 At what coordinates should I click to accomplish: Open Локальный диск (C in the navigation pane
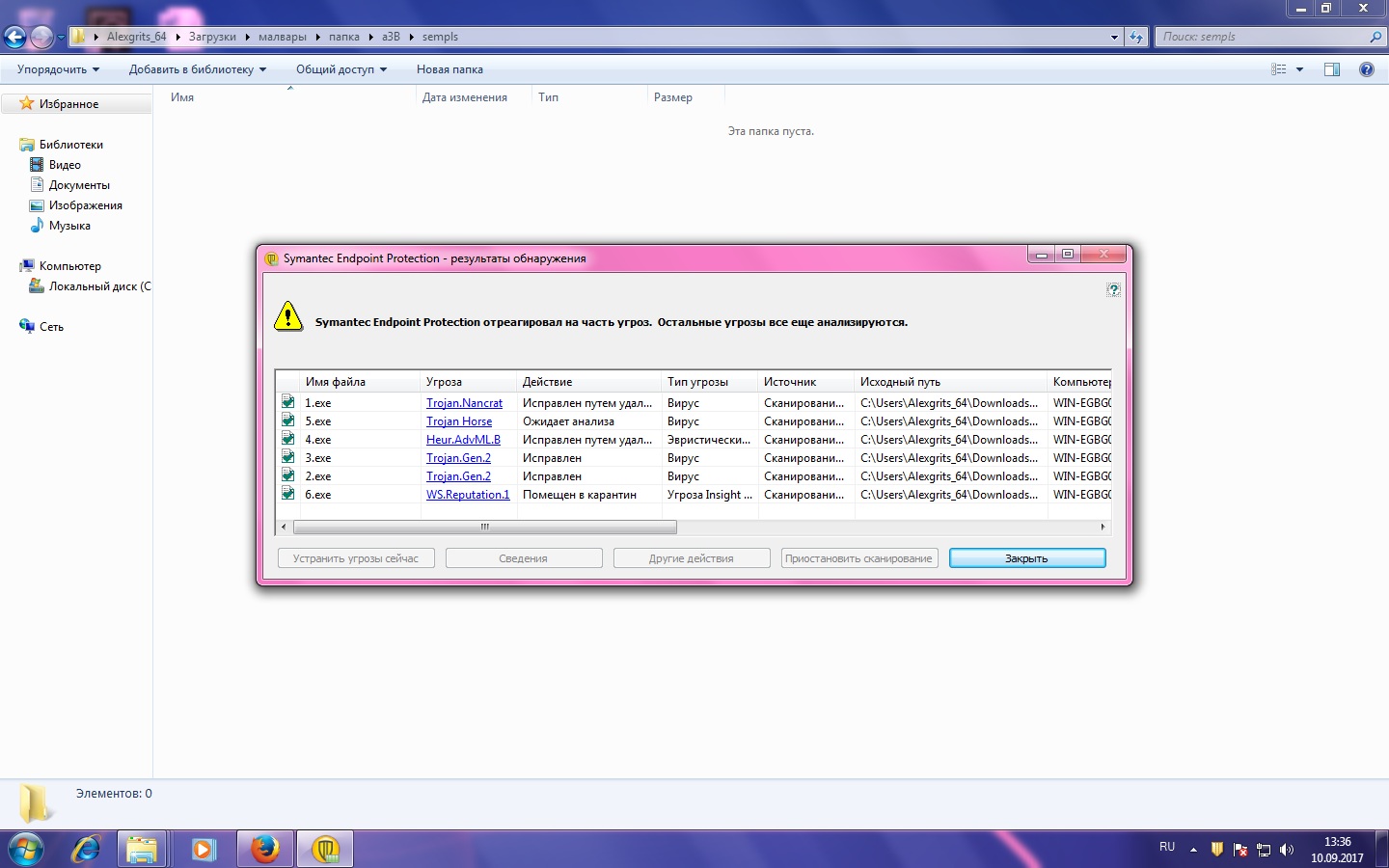100,286
